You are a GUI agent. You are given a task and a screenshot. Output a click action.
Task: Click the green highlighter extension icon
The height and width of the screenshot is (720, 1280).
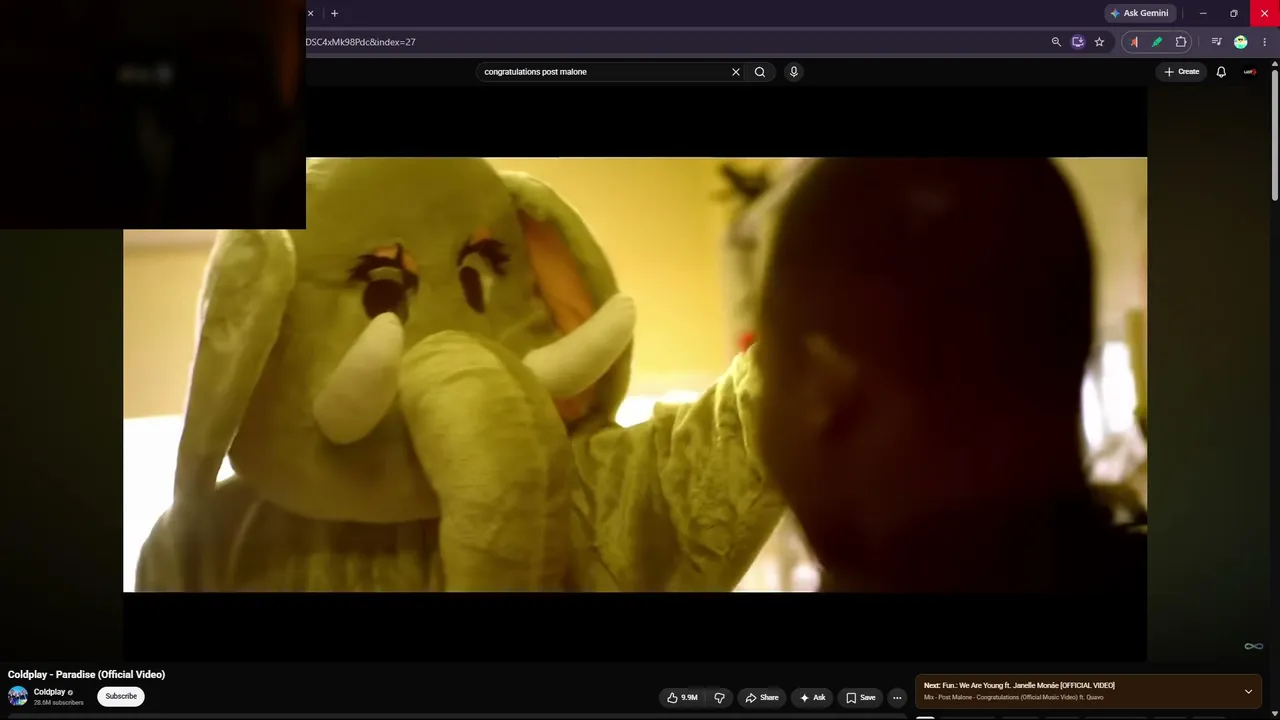click(1157, 42)
